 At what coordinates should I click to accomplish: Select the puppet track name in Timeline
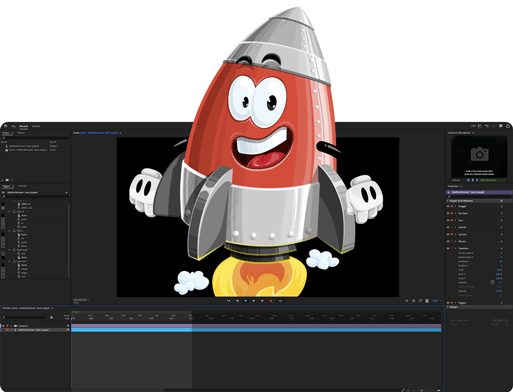33,330
